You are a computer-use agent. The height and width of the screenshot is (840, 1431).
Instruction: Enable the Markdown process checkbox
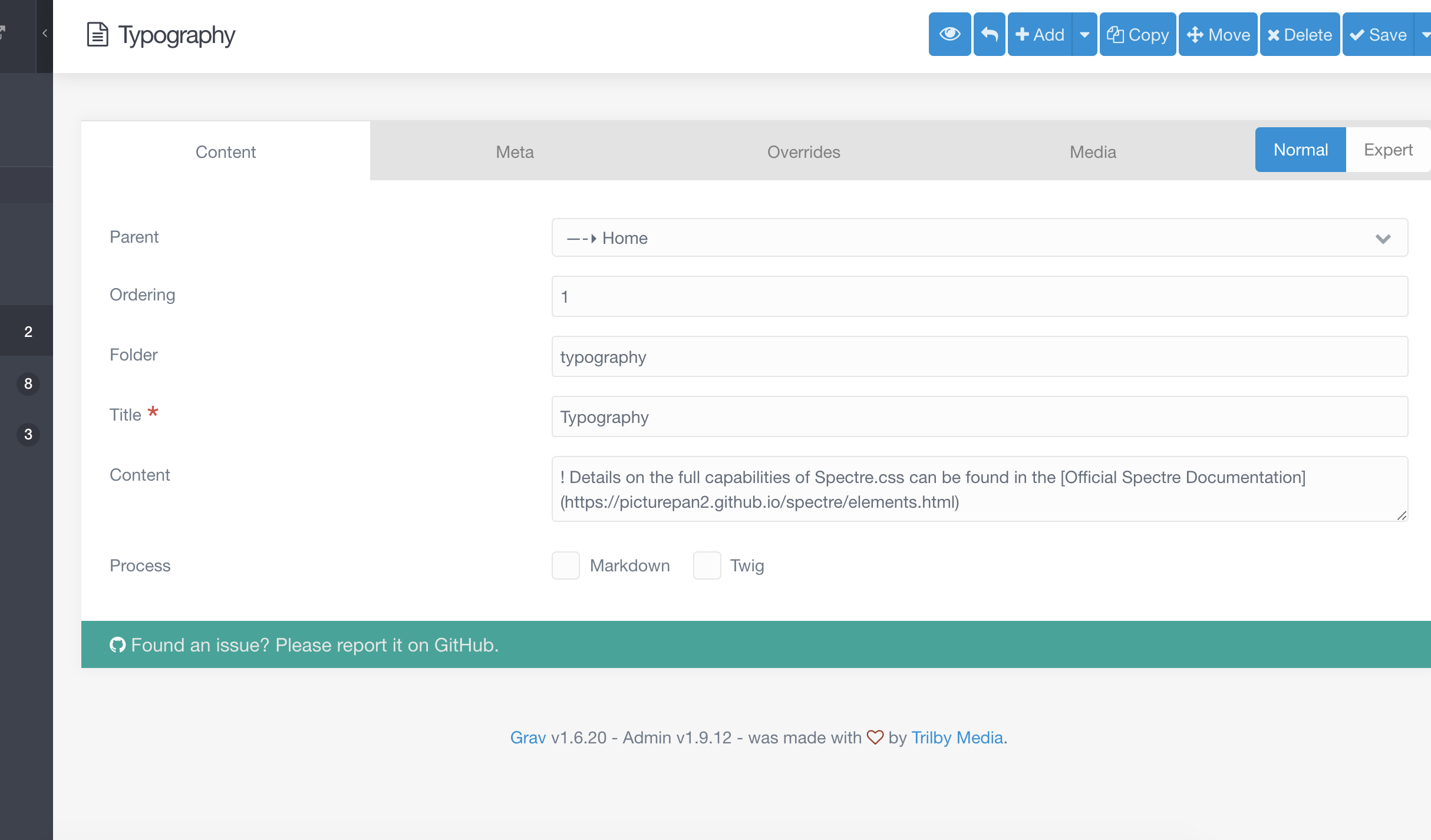pos(565,565)
